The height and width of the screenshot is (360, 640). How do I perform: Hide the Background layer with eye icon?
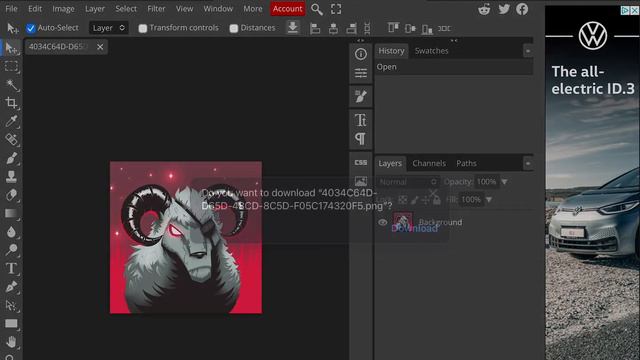click(x=382, y=222)
